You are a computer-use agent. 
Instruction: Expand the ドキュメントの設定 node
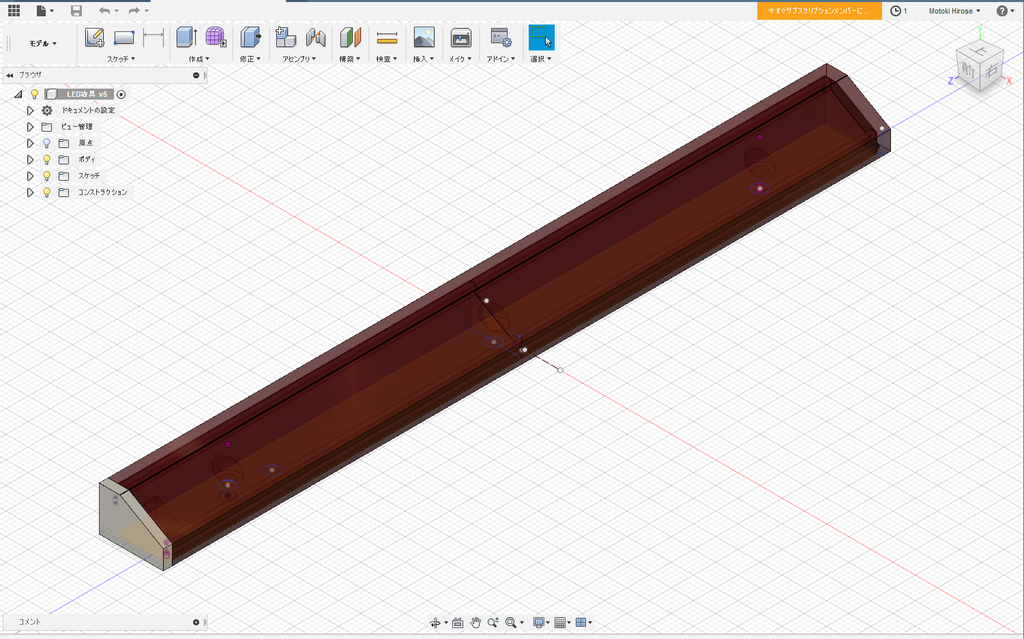pos(30,110)
